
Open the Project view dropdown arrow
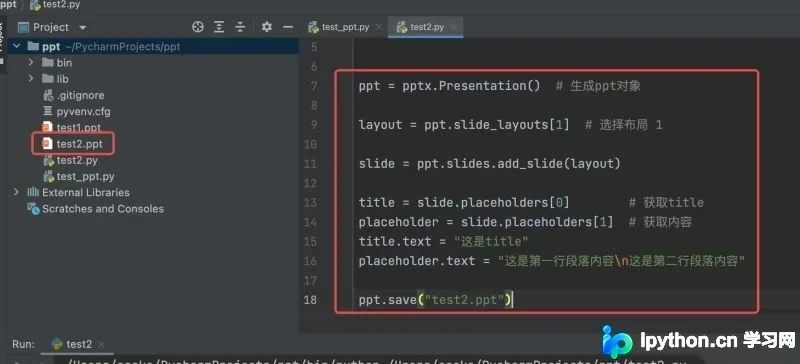[x=83, y=28]
